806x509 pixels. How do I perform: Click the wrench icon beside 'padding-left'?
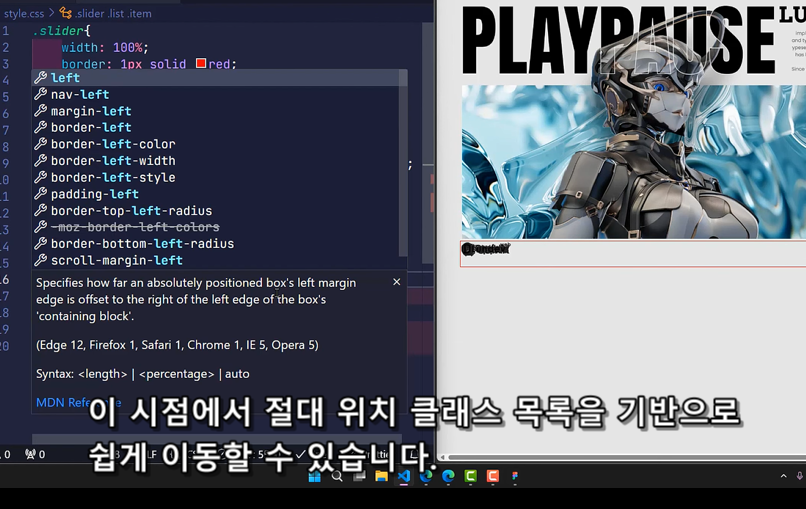[41, 194]
